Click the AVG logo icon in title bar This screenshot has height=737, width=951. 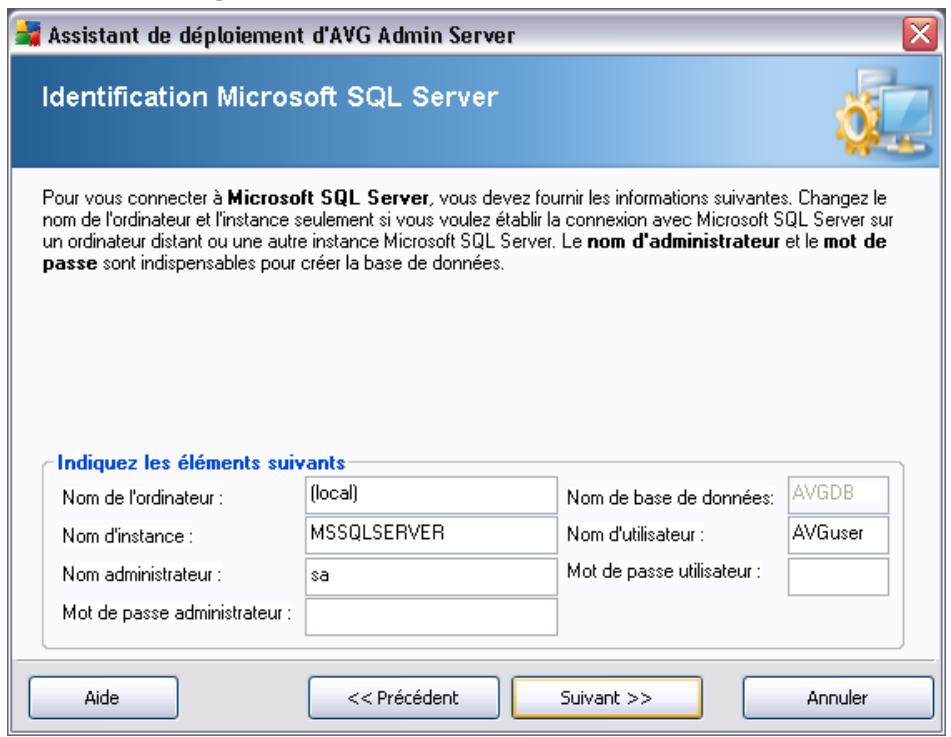pyautogui.click(x=27, y=34)
